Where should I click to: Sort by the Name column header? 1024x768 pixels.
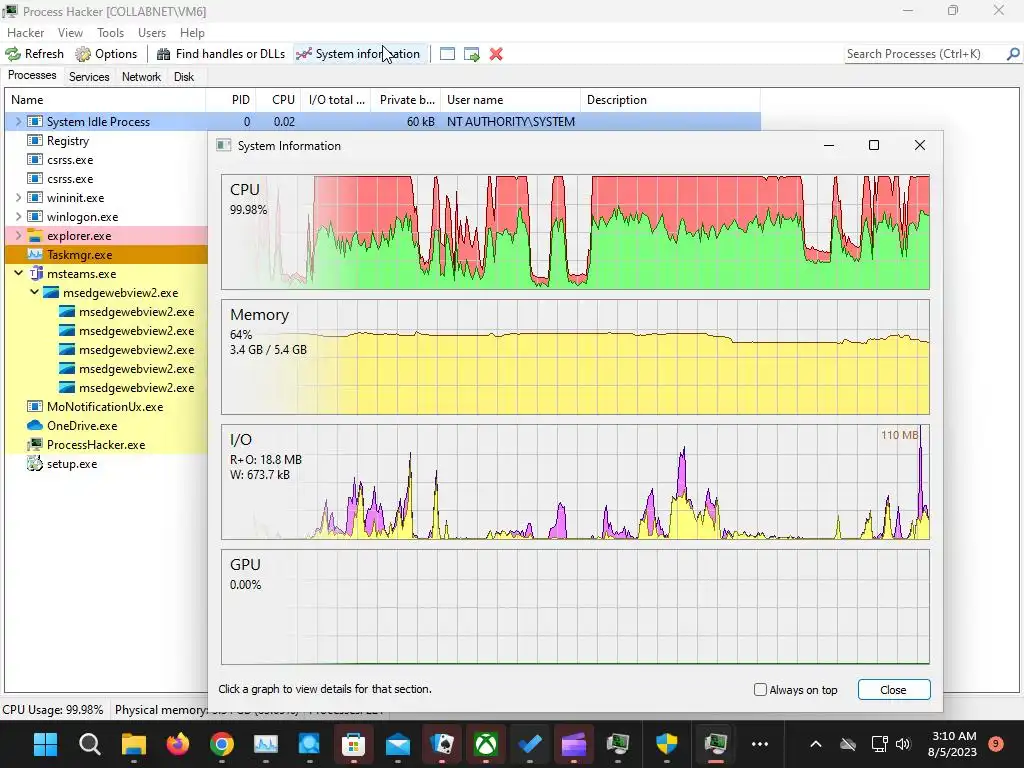pyautogui.click(x=105, y=100)
